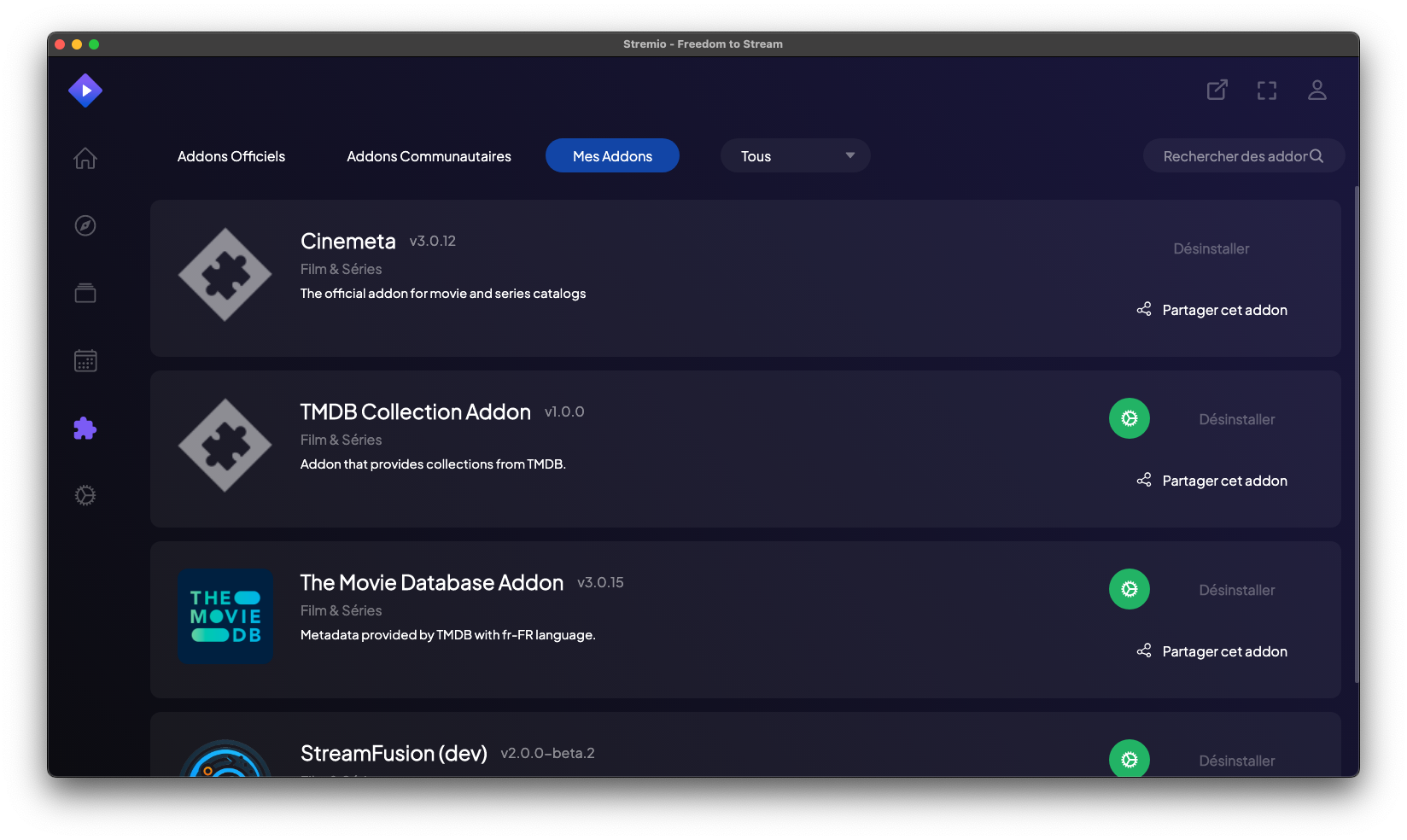The width and height of the screenshot is (1407, 840).
Task: Click the open-in-external-window icon
Action: 1217,90
